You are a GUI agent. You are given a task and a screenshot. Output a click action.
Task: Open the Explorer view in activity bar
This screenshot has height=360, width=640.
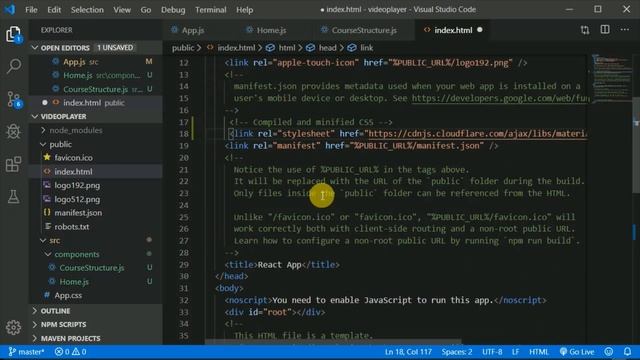tap(13, 34)
